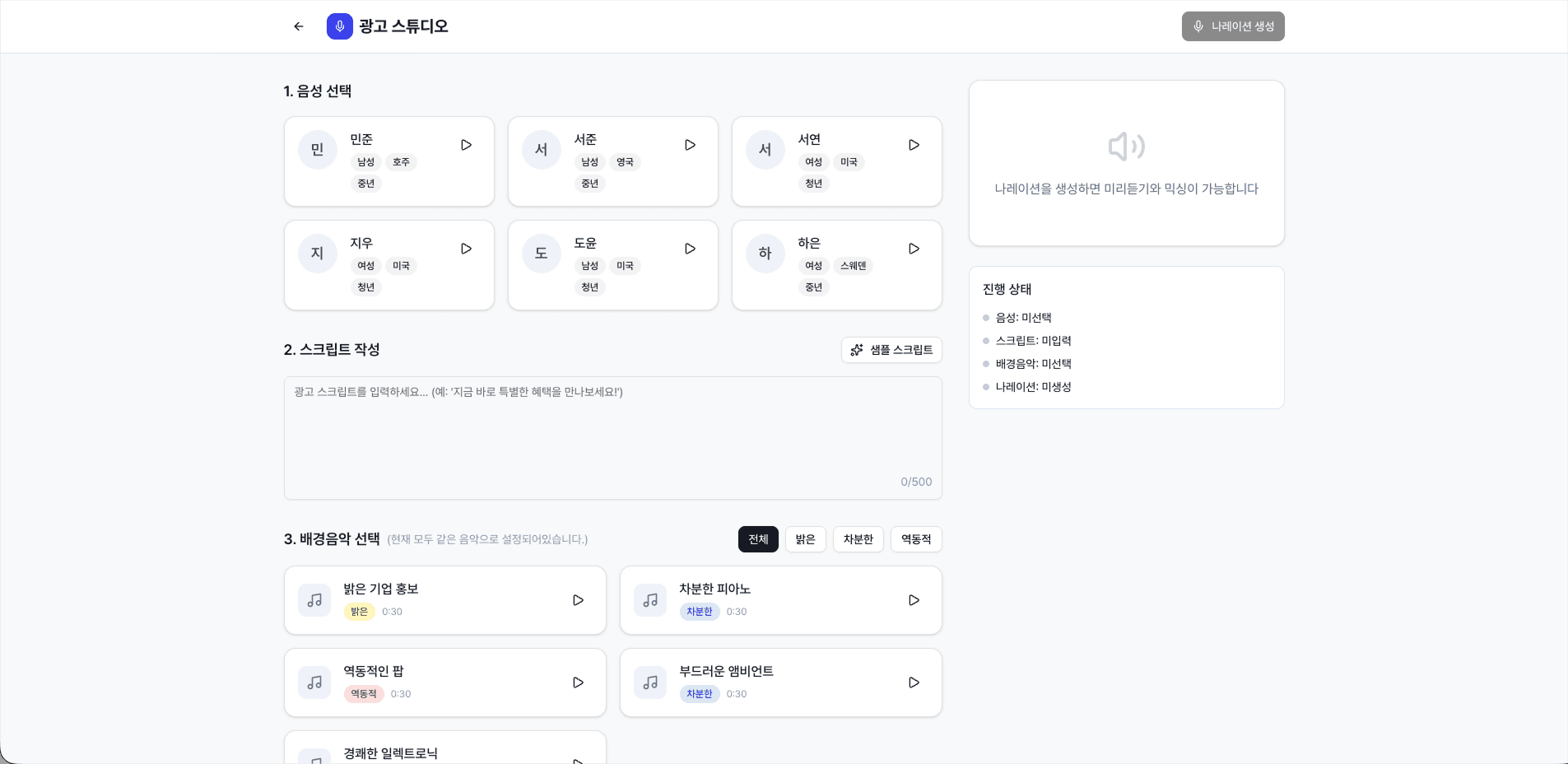The height and width of the screenshot is (764, 1568).
Task: Click the speaker icon in the preview panel
Action: [1125, 147]
